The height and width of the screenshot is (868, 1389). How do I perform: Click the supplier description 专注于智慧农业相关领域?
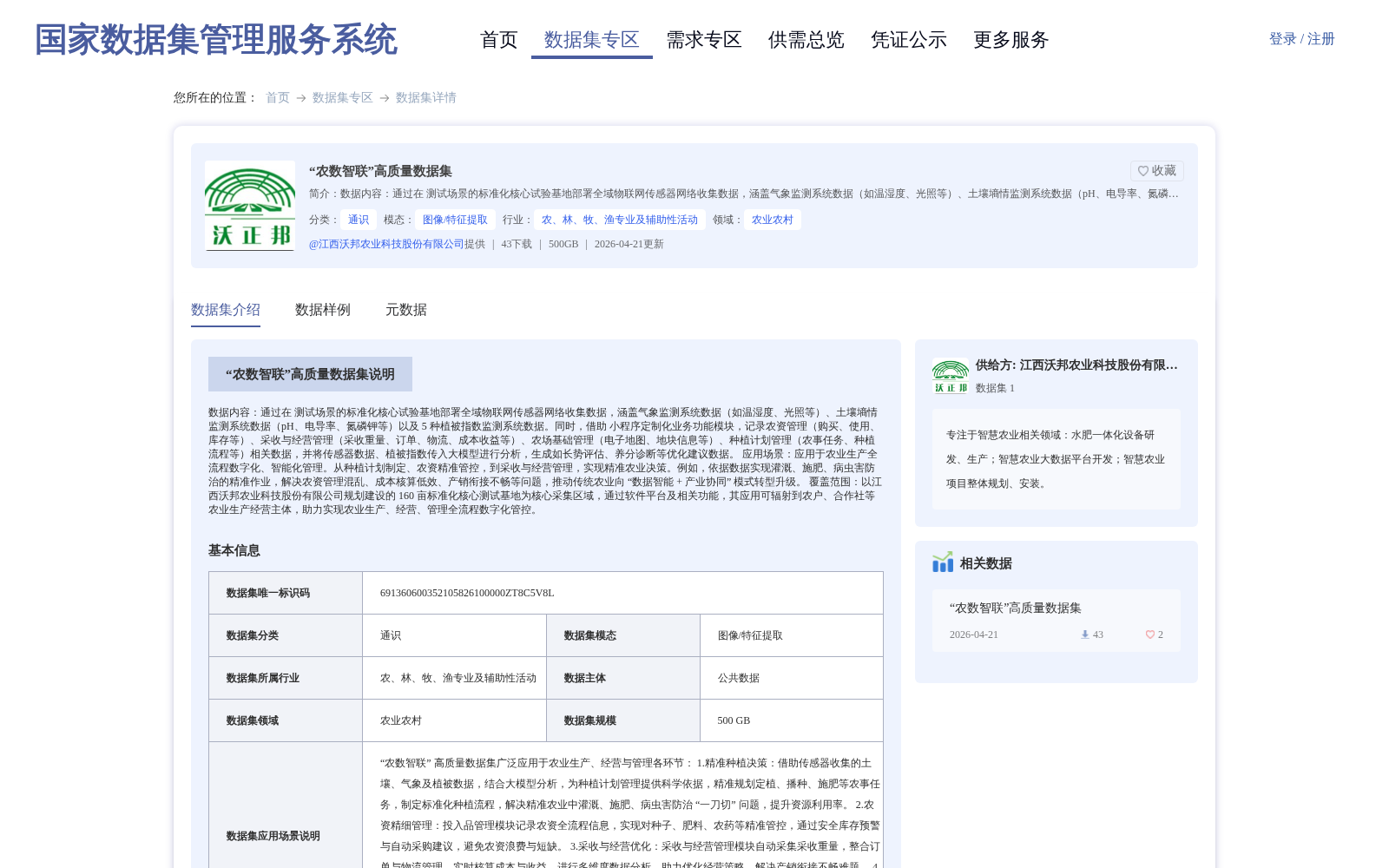(x=1057, y=459)
